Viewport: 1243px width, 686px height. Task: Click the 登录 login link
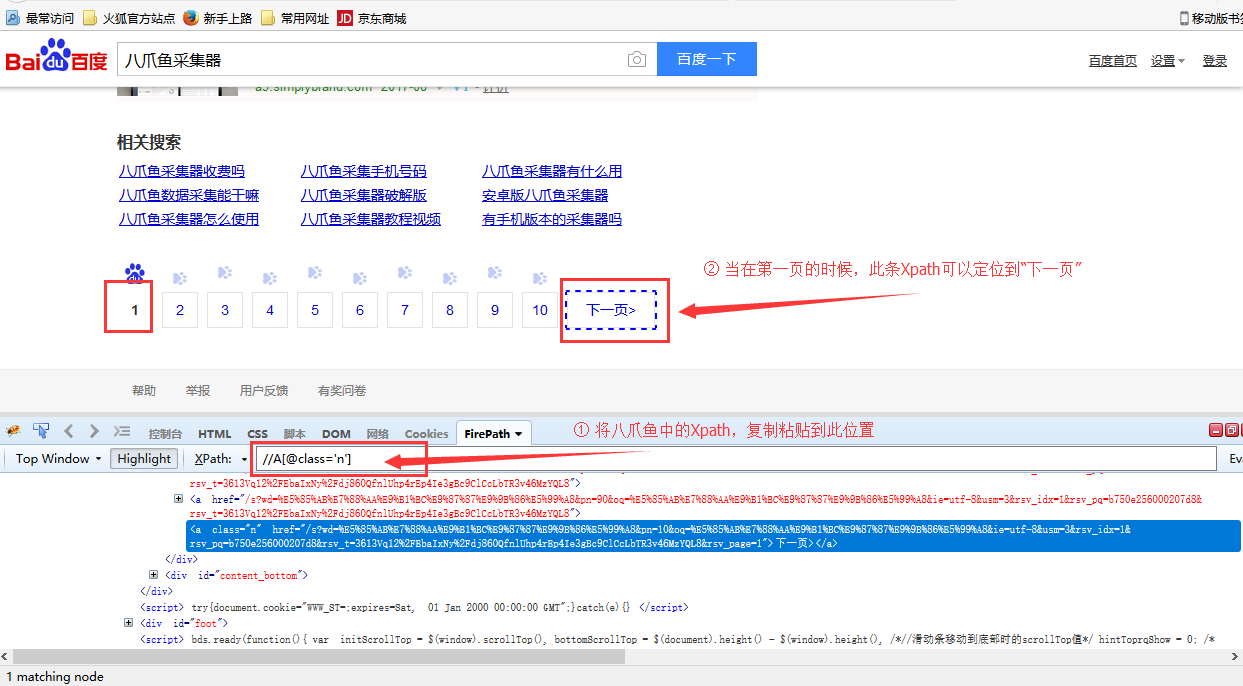pos(1215,61)
